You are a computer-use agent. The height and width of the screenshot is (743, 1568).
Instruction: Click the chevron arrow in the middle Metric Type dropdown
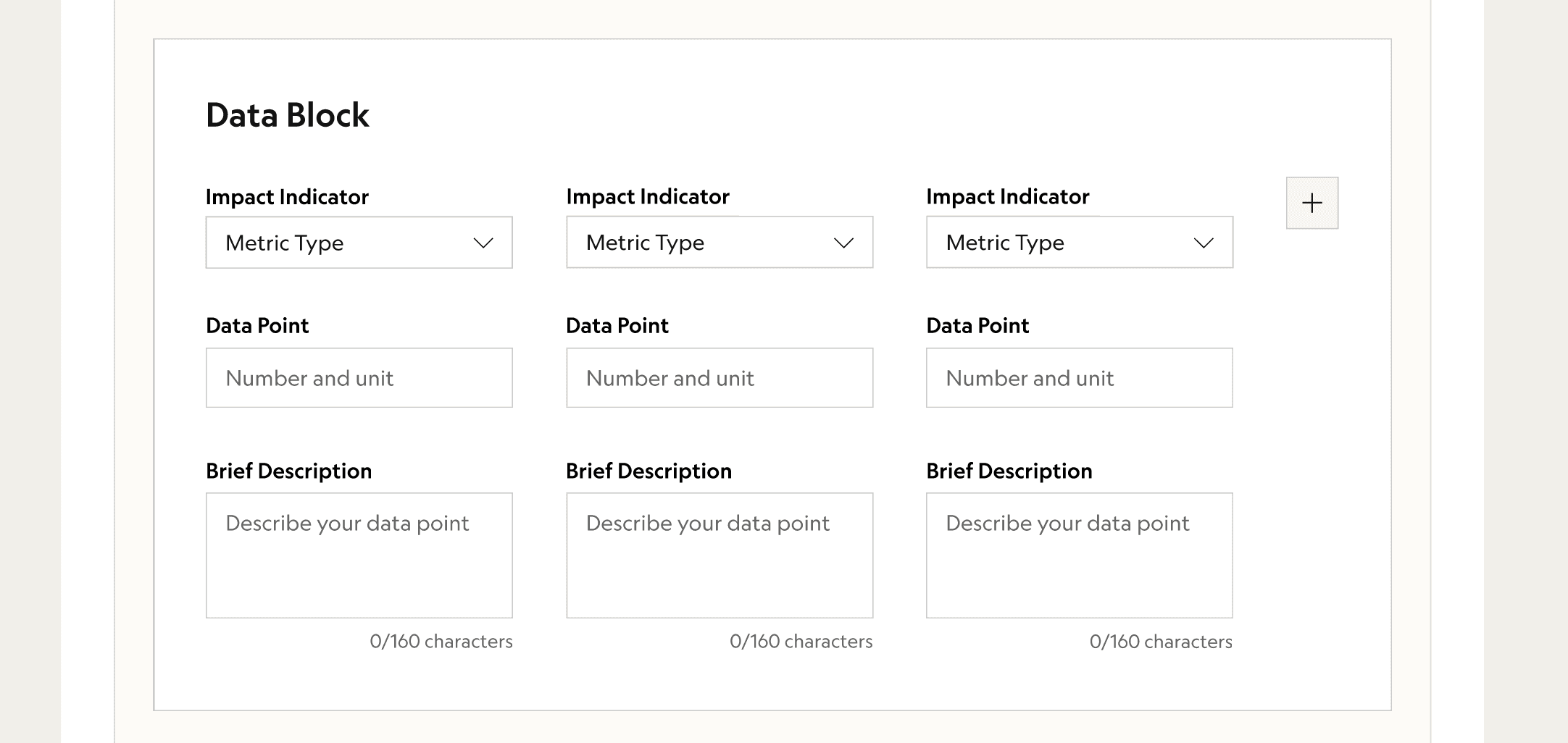click(843, 243)
